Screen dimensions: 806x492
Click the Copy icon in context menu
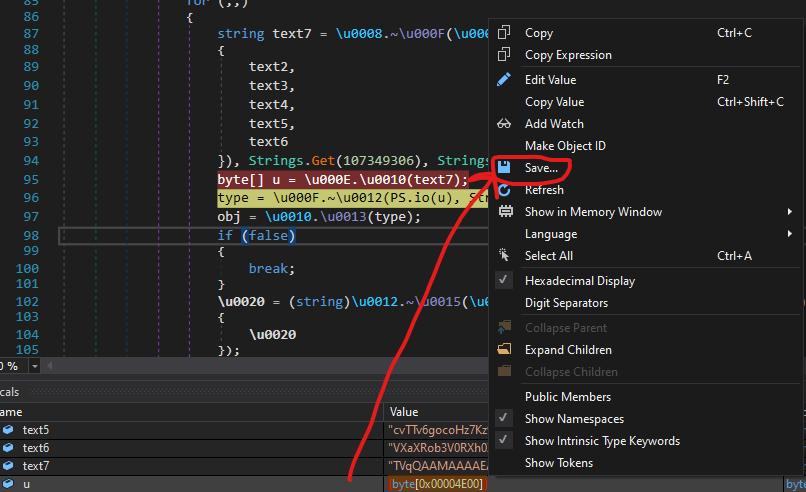pyautogui.click(x=504, y=33)
